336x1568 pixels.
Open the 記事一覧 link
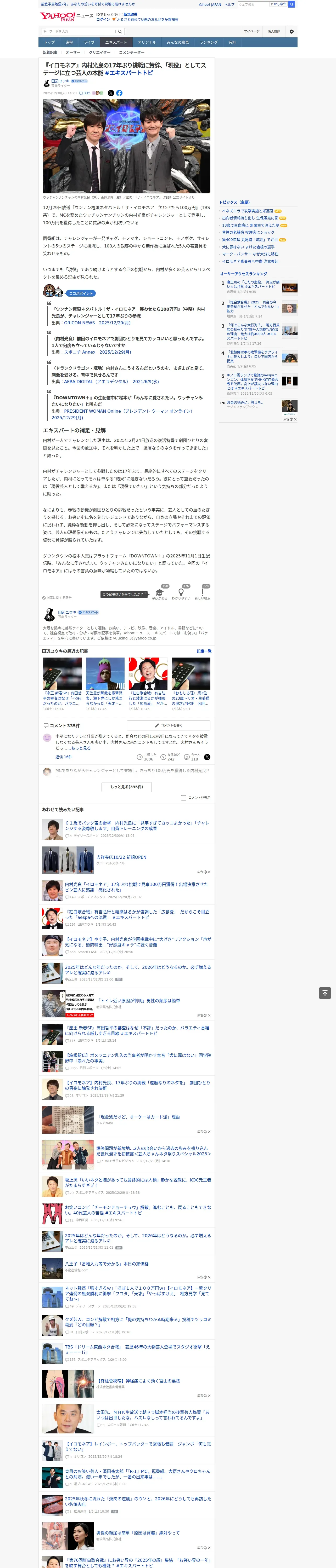(204, 651)
